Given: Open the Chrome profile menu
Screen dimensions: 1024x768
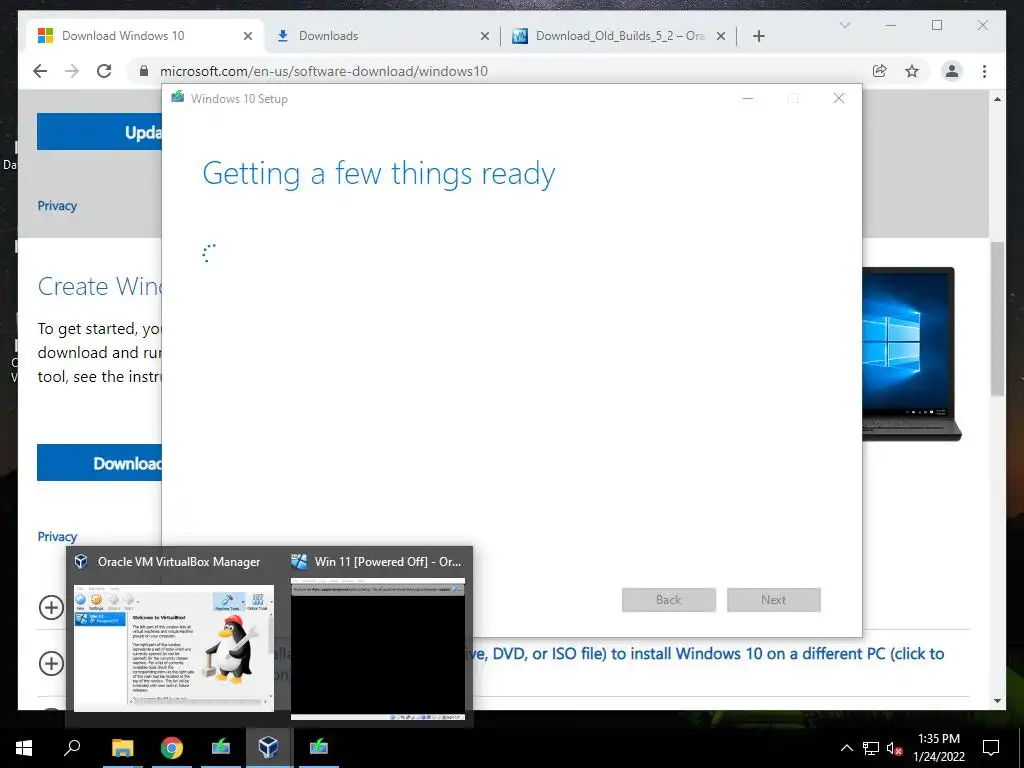Looking at the screenshot, I should pos(952,71).
